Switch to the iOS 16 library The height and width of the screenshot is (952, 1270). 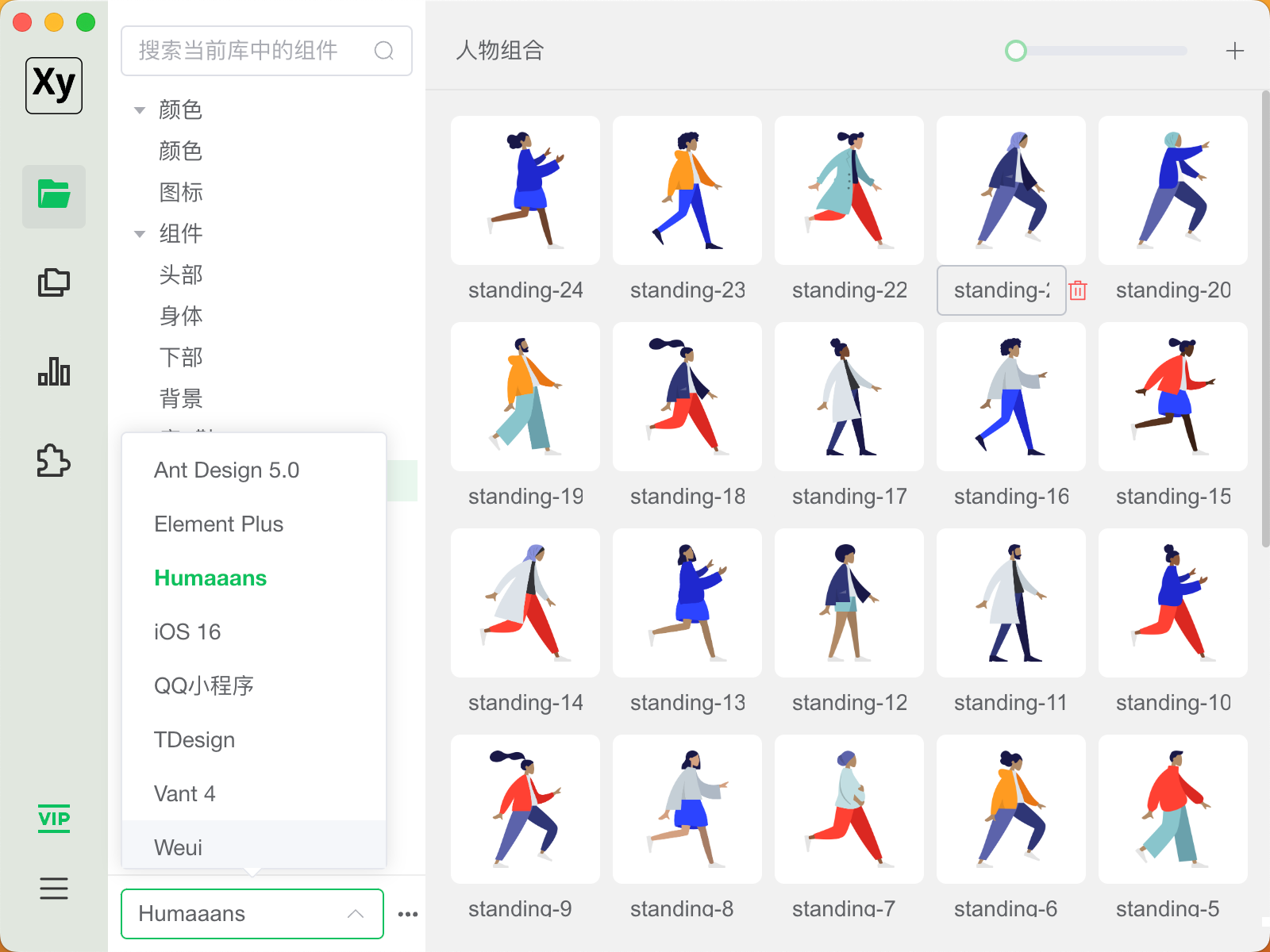[x=187, y=631]
